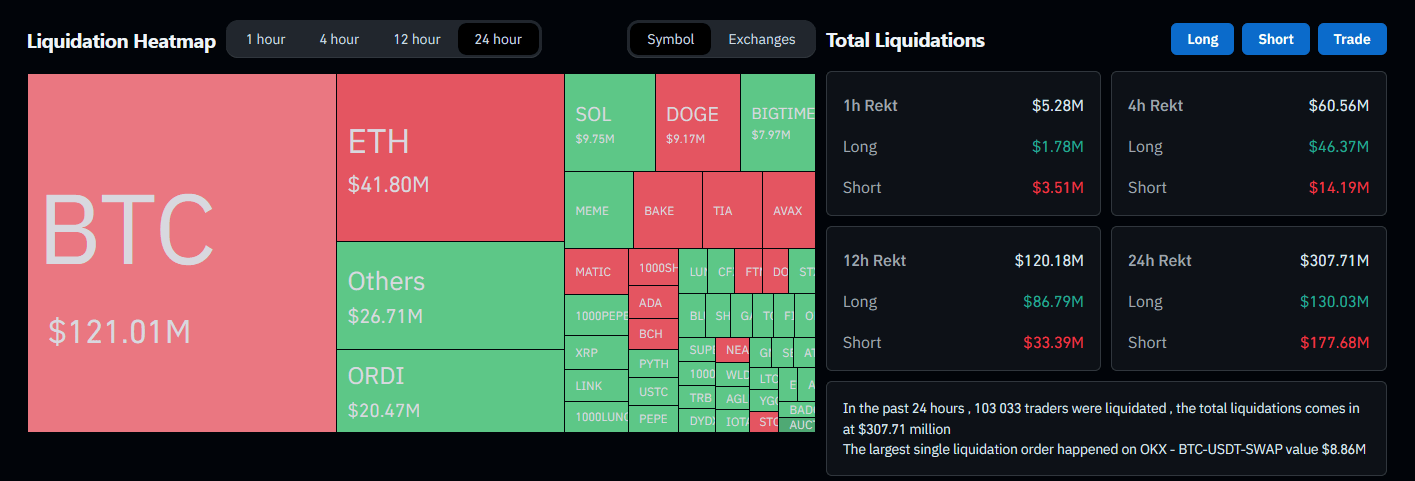Click the 24h Rekt total panel
The height and width of the screenshot is (481, 1415).
pyautogui.click(x=1248, y=301)
